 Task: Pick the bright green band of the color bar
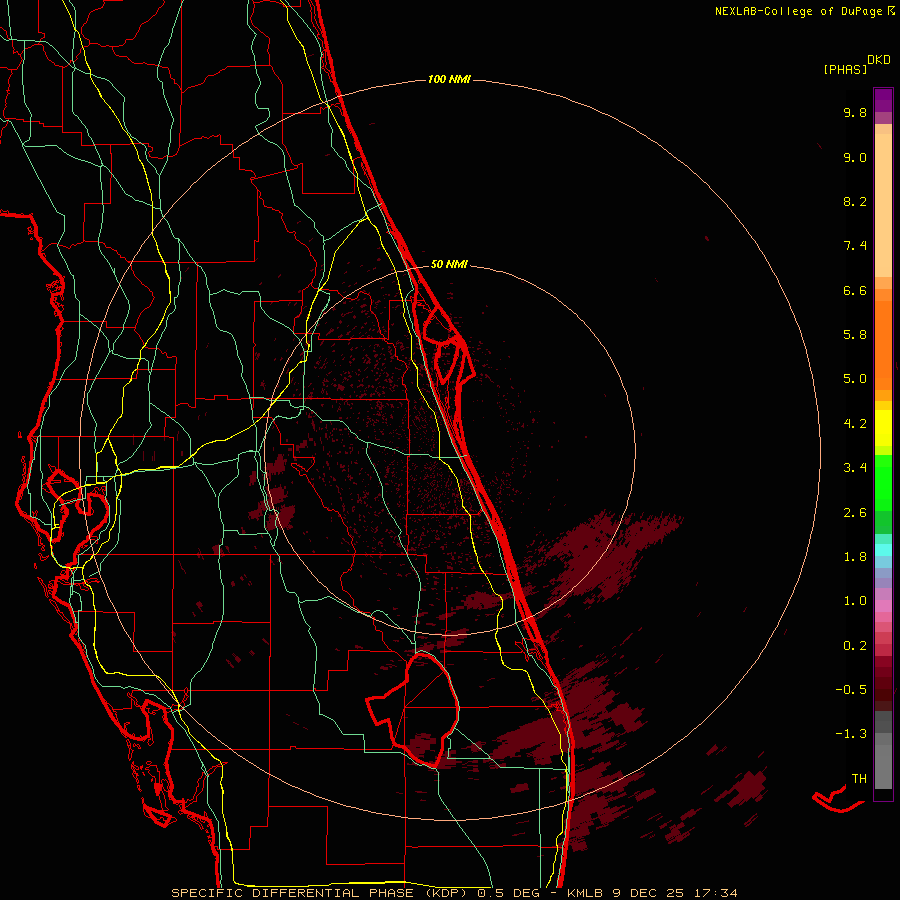883,483
